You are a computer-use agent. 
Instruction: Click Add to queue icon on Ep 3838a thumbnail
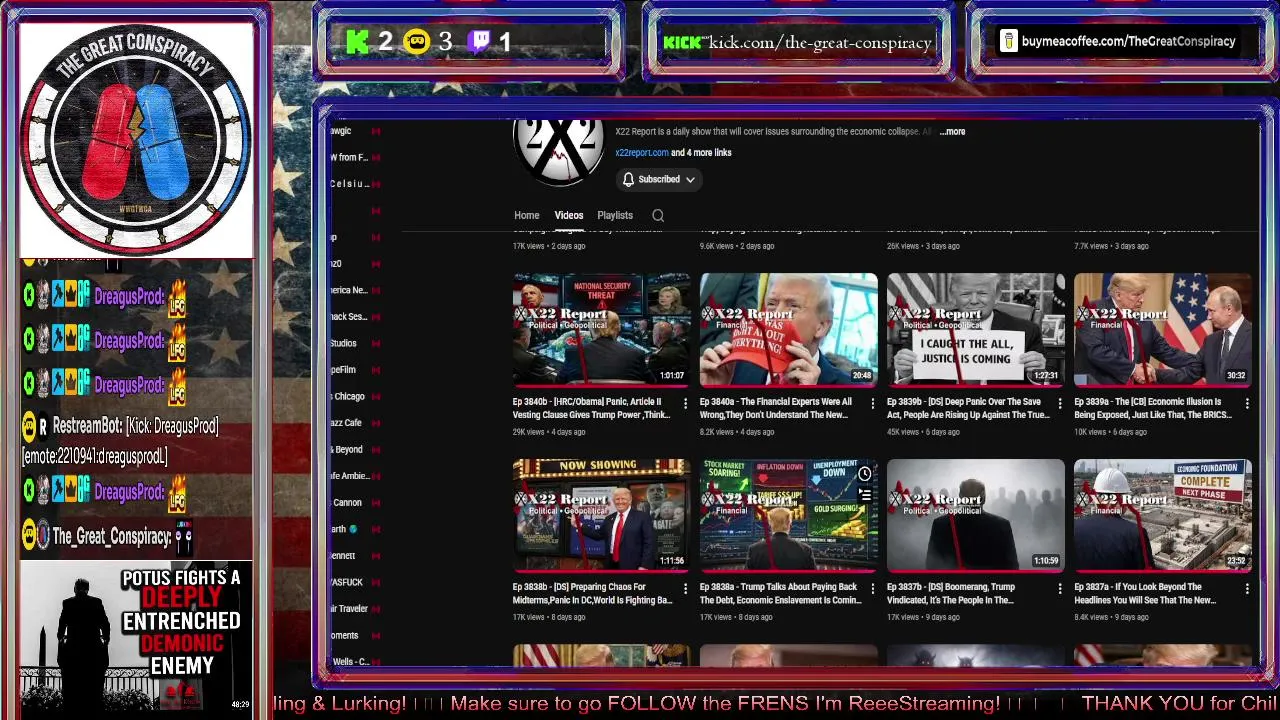pyautogui.click(x=864, y=494)
